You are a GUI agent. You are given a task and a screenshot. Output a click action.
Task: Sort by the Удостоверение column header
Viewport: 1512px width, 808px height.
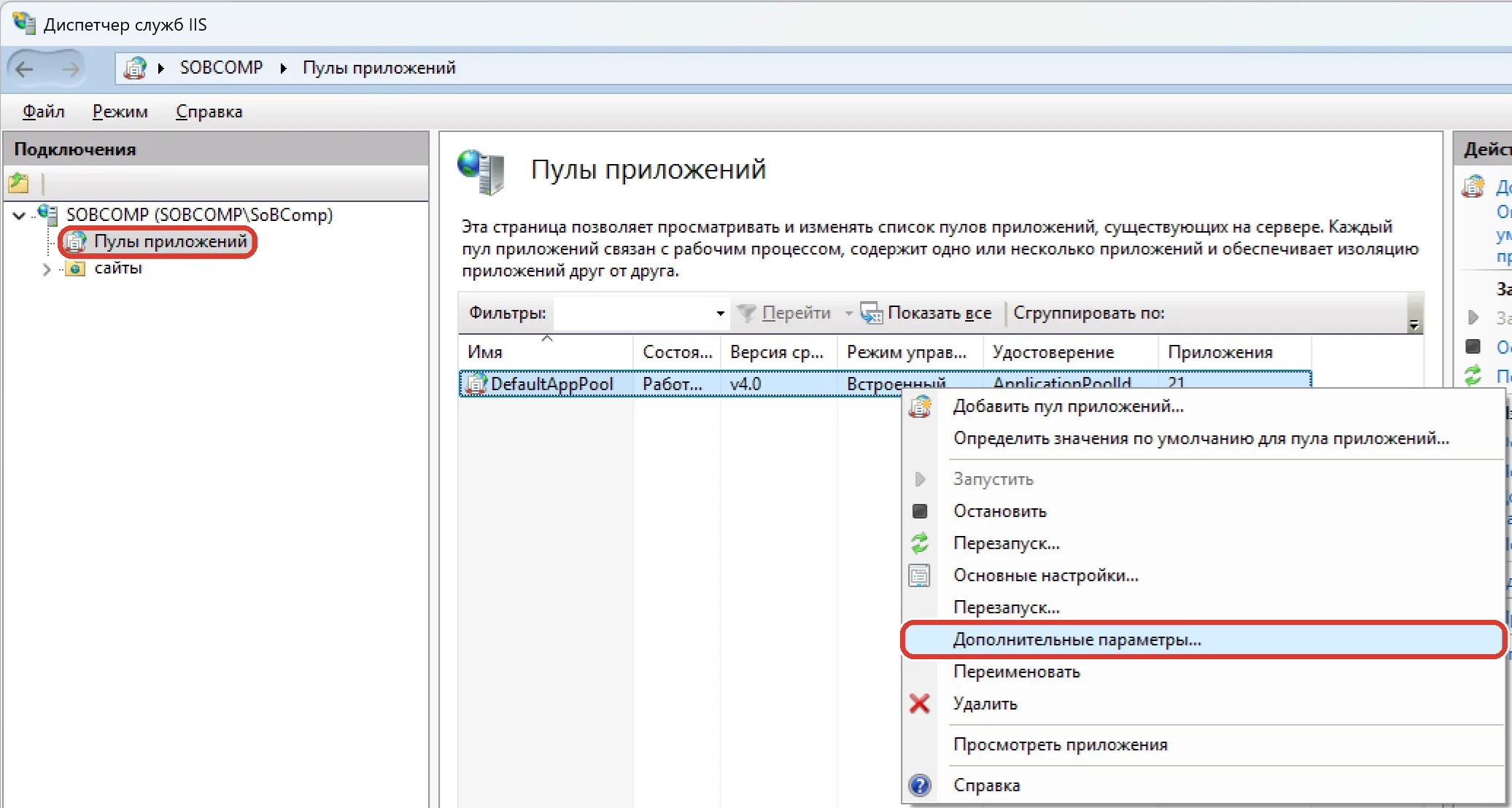click(1071, 352)
